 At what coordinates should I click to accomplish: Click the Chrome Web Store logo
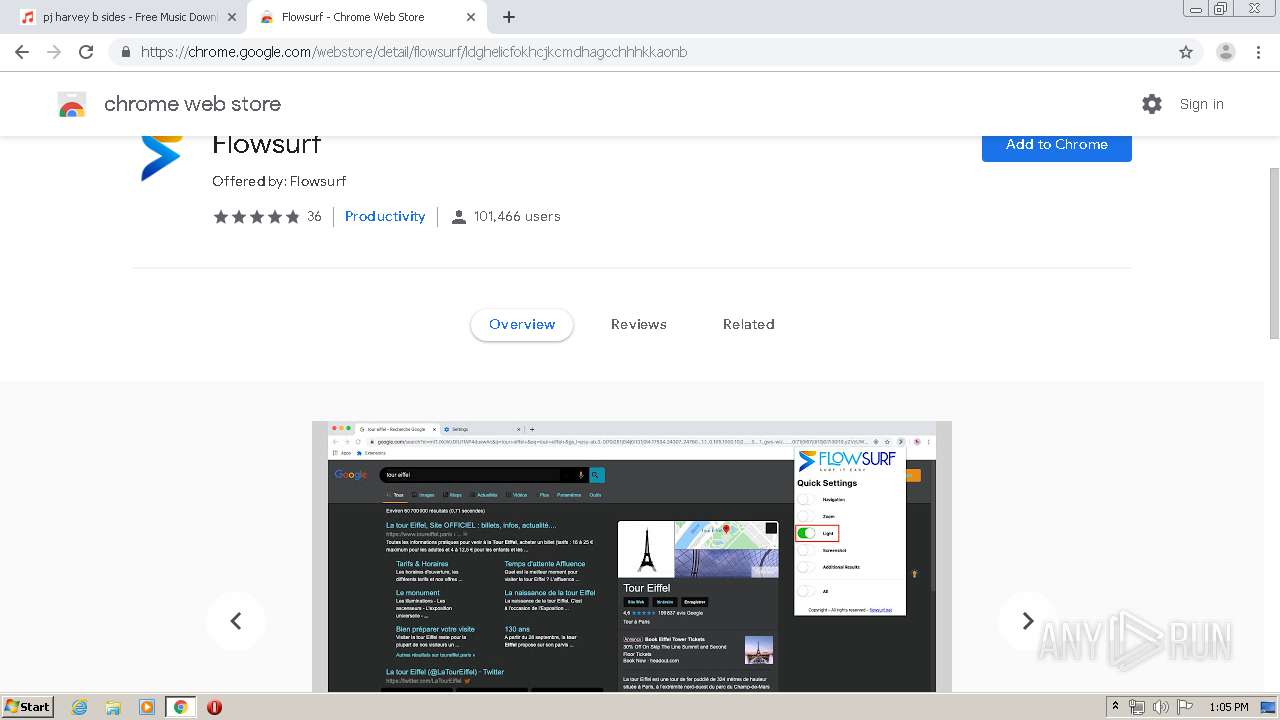72,104
